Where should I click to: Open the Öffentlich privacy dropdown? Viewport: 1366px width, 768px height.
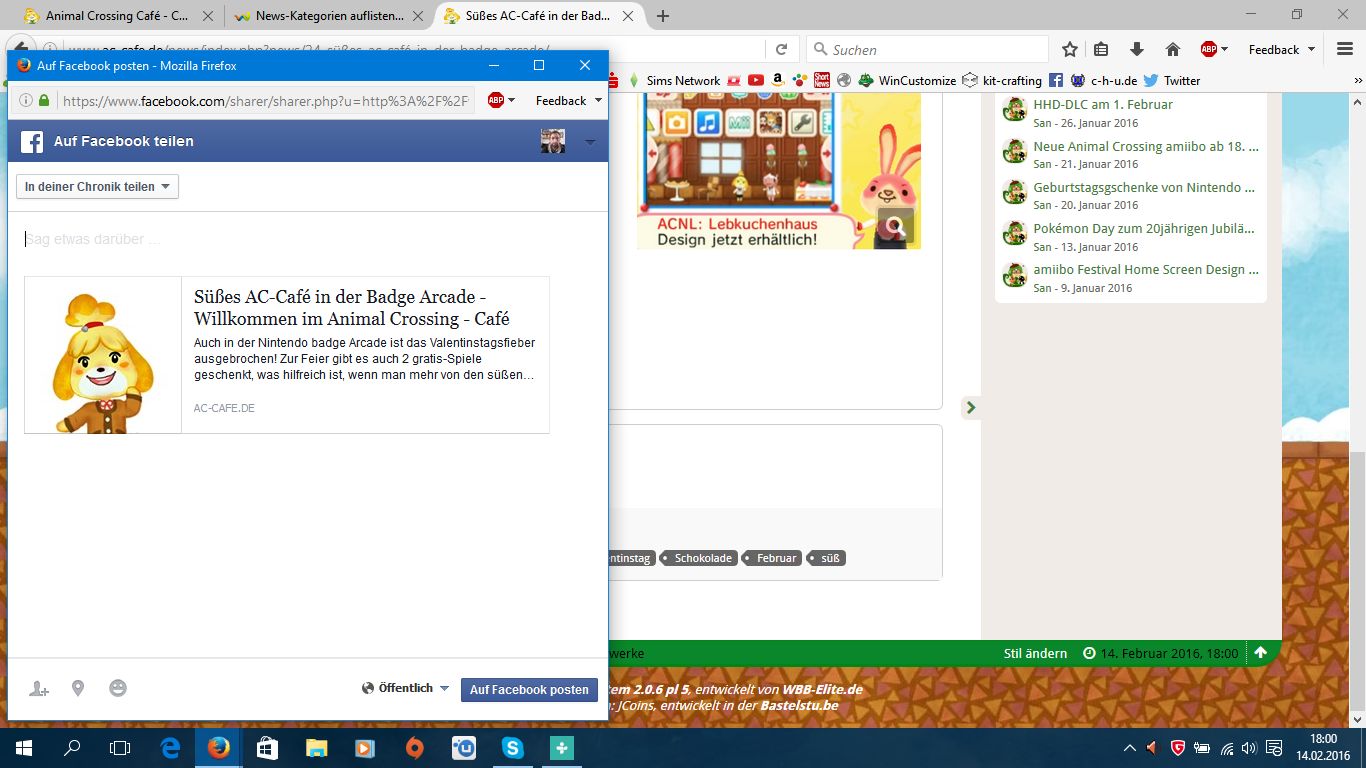tap(406, 688)
